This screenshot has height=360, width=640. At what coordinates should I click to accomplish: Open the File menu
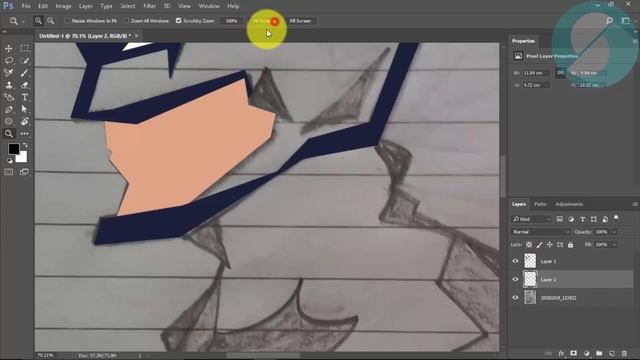pos(26,6)
